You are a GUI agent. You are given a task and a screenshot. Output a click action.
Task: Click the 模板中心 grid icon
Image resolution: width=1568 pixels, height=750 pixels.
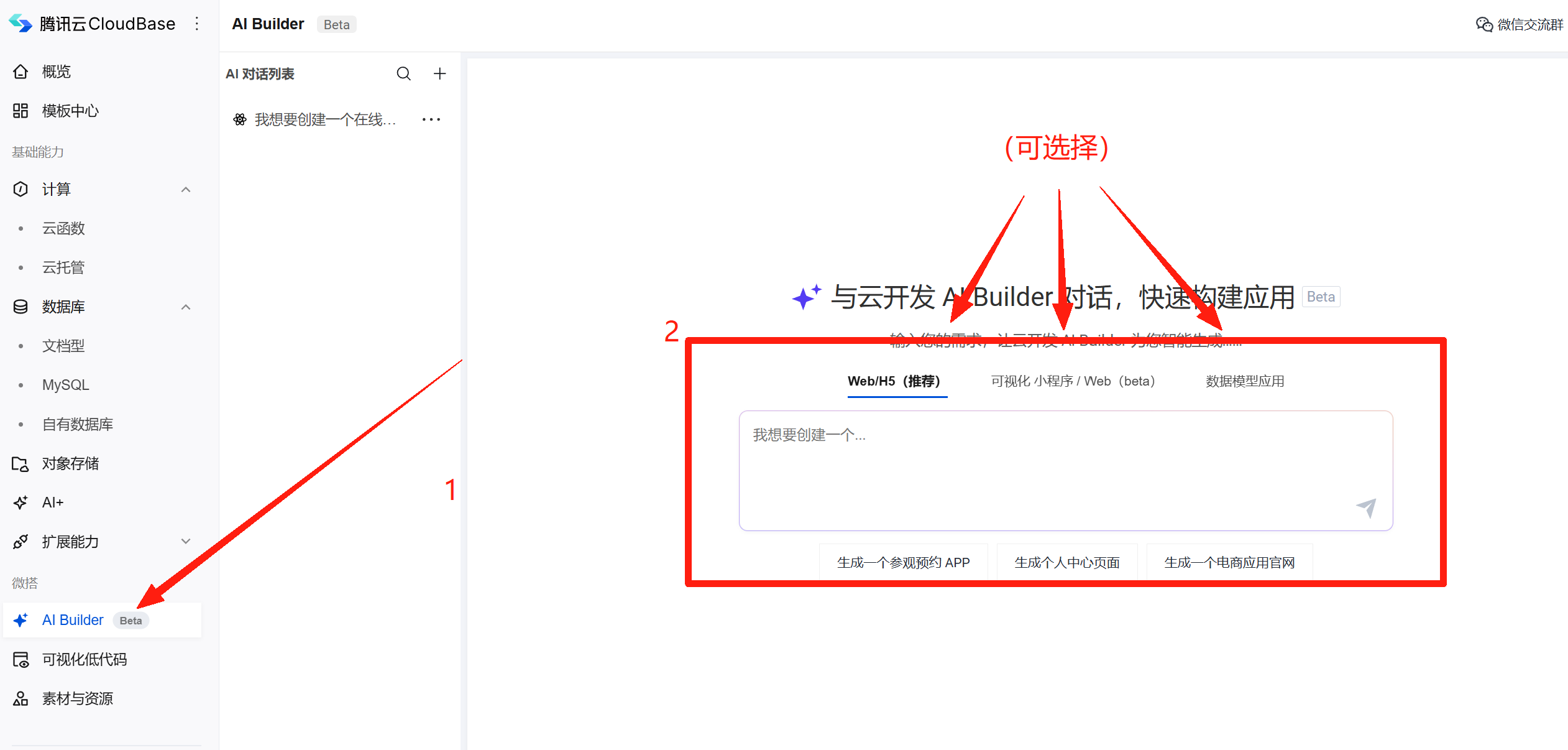pyautogui.click(x=21, y=111)
